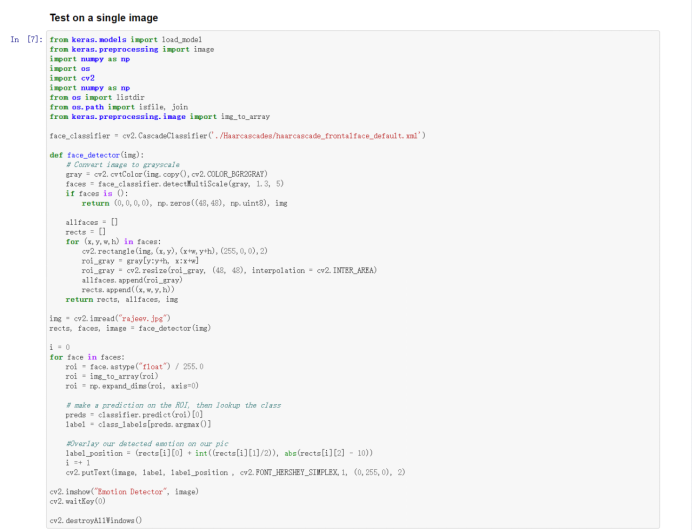Click 'allfaces.append(roi_gray)' line
The height and width of the screenshot is (530, 692).
[132, 280]
